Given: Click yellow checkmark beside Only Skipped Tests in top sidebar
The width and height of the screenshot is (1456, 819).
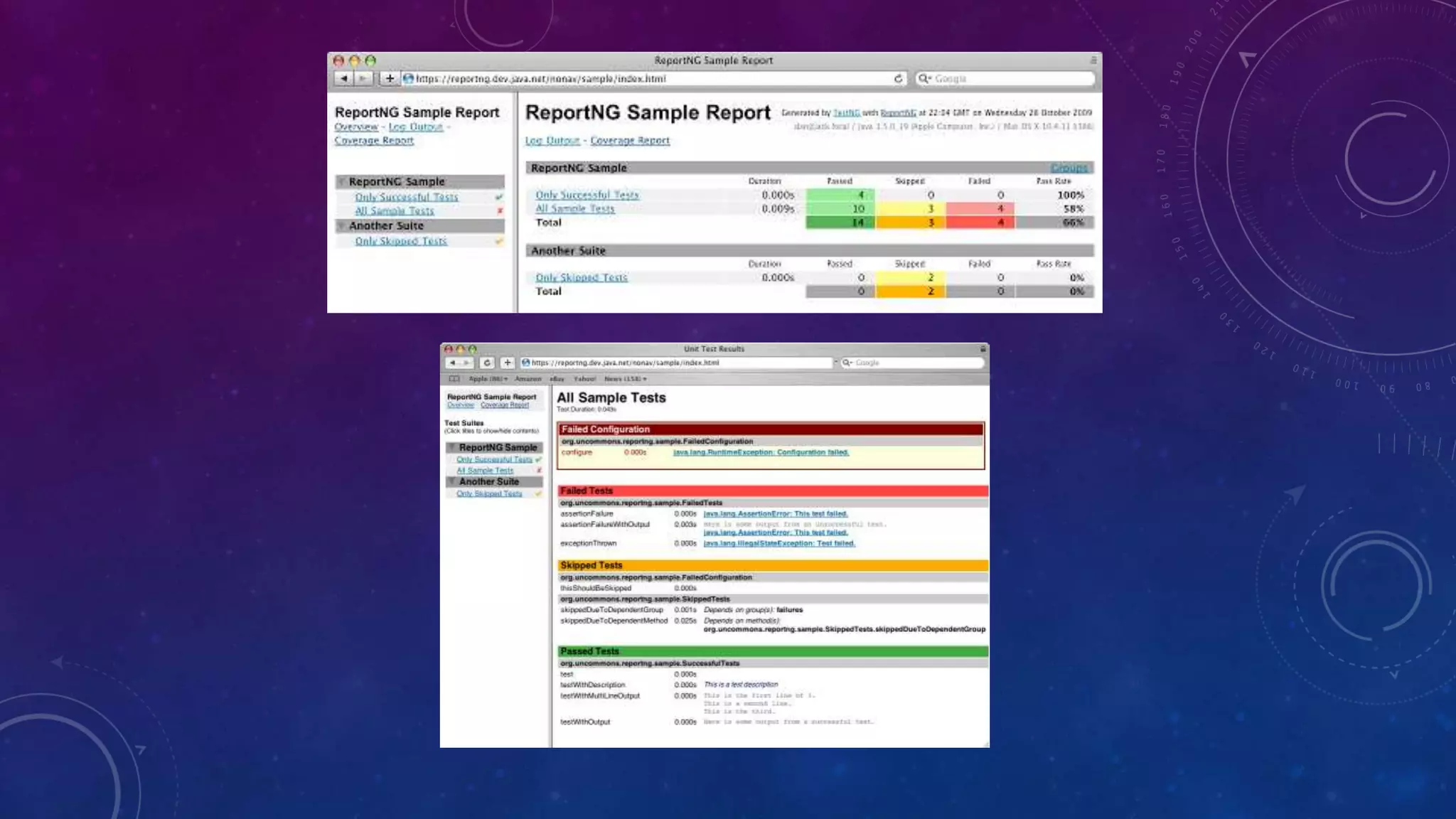Looking at the screenshot, I should click(x=499, y=241).
